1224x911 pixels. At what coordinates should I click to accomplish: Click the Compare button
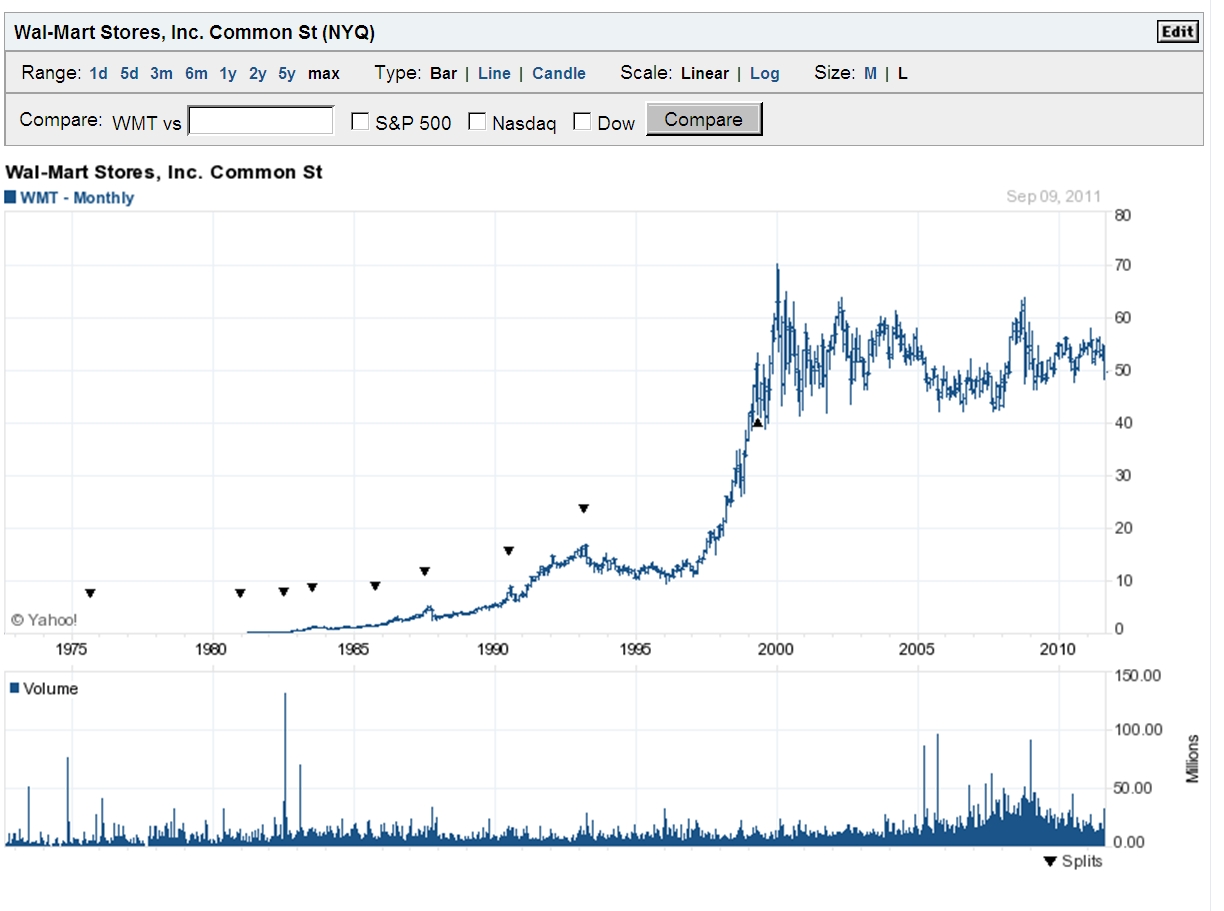click(x=704, y=119)
